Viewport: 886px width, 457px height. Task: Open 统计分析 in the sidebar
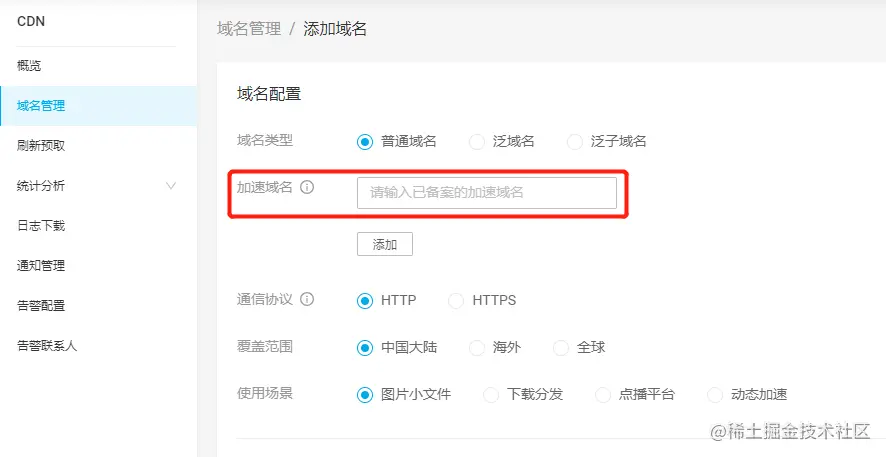coord(98,186)
